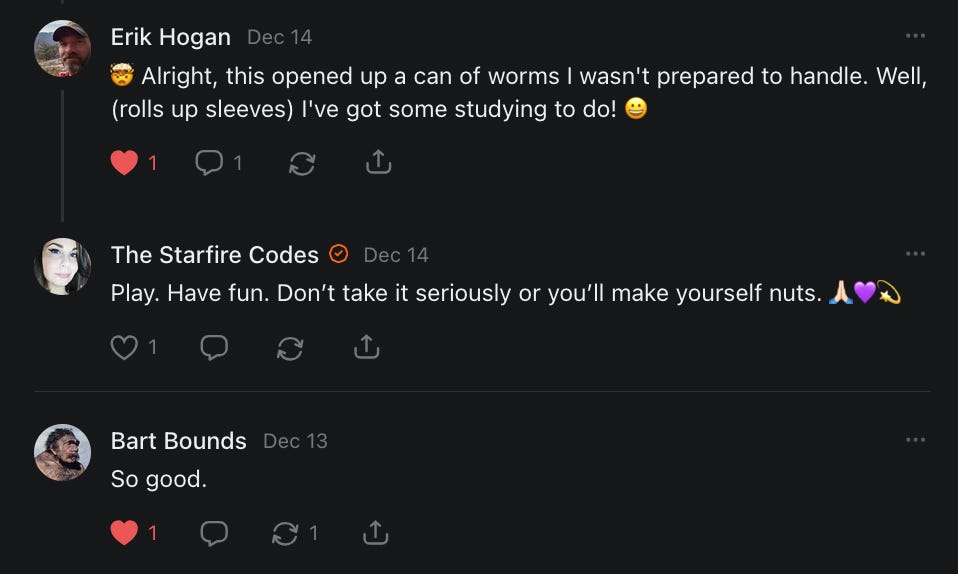This screenshot has height=574, width=958.
Task: Open Bart Bounds' profile name link
Action: 178,441
